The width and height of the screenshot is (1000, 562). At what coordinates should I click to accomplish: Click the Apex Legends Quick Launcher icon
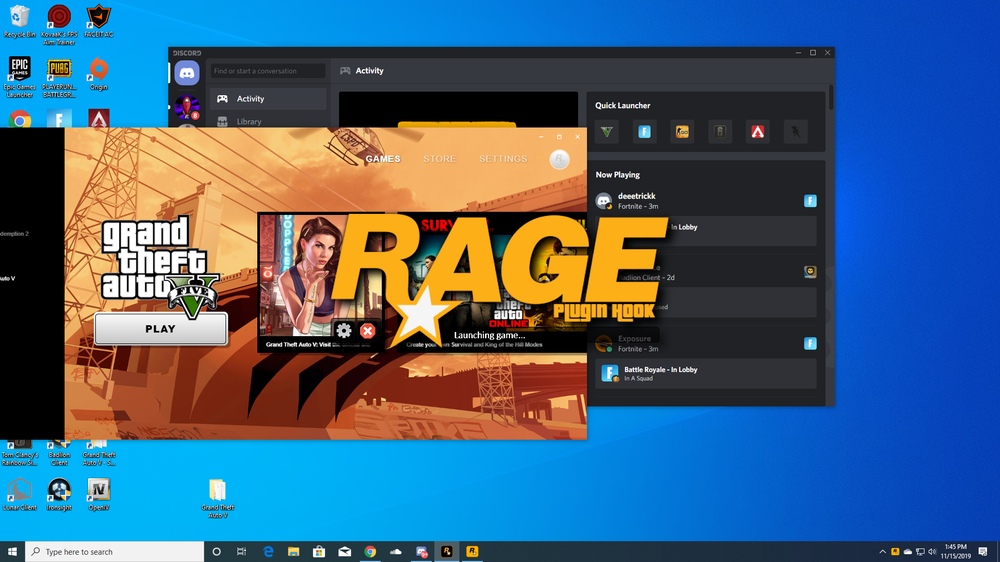(758, 132)
